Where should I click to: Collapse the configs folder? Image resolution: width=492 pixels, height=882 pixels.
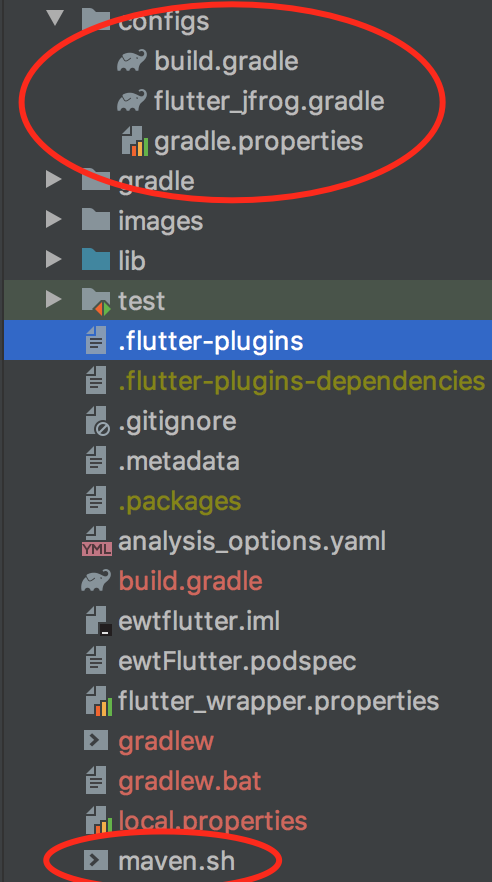click(x=55, y=18)
